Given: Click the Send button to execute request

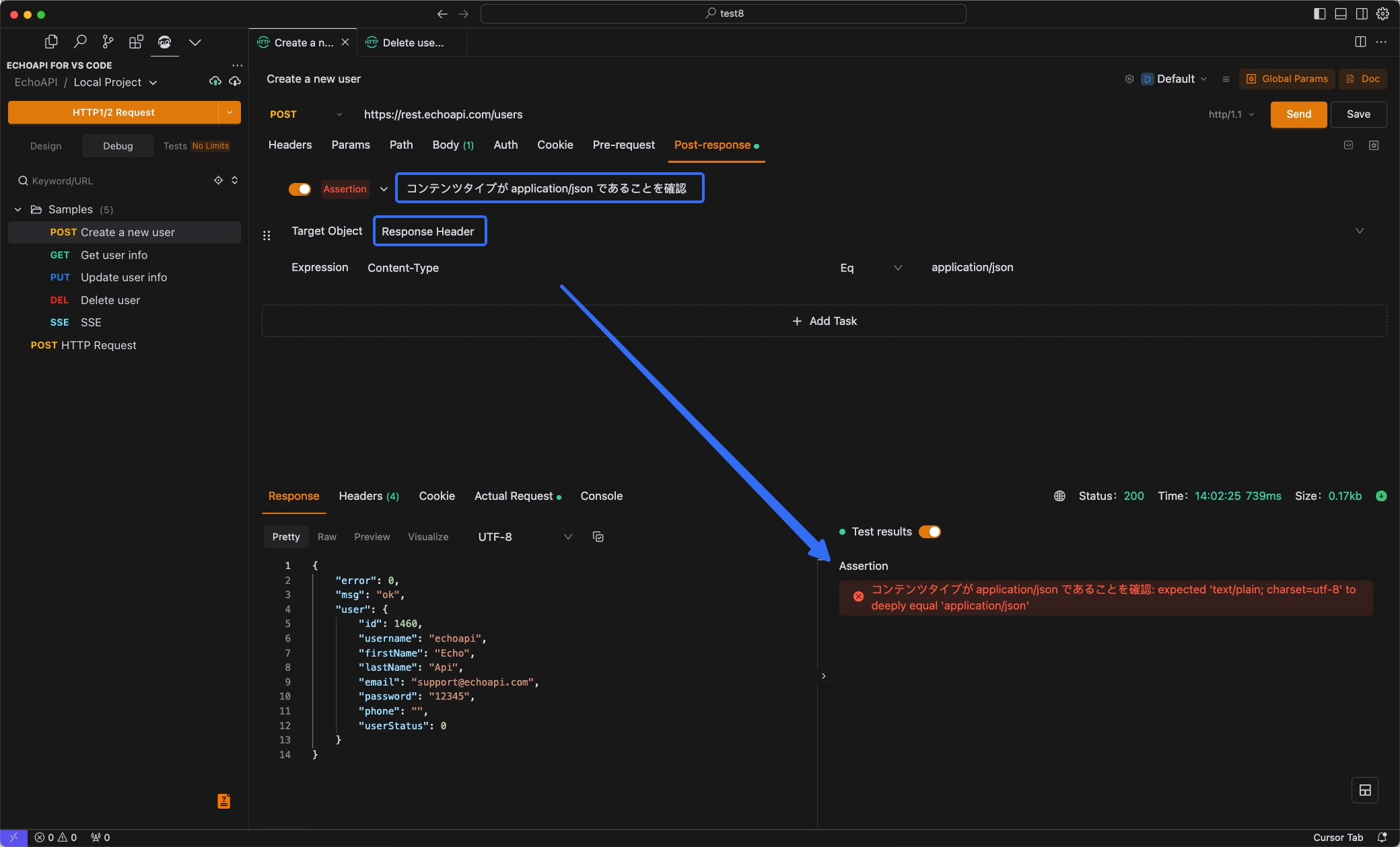Looking at the screenshot, I should 1299,114.
